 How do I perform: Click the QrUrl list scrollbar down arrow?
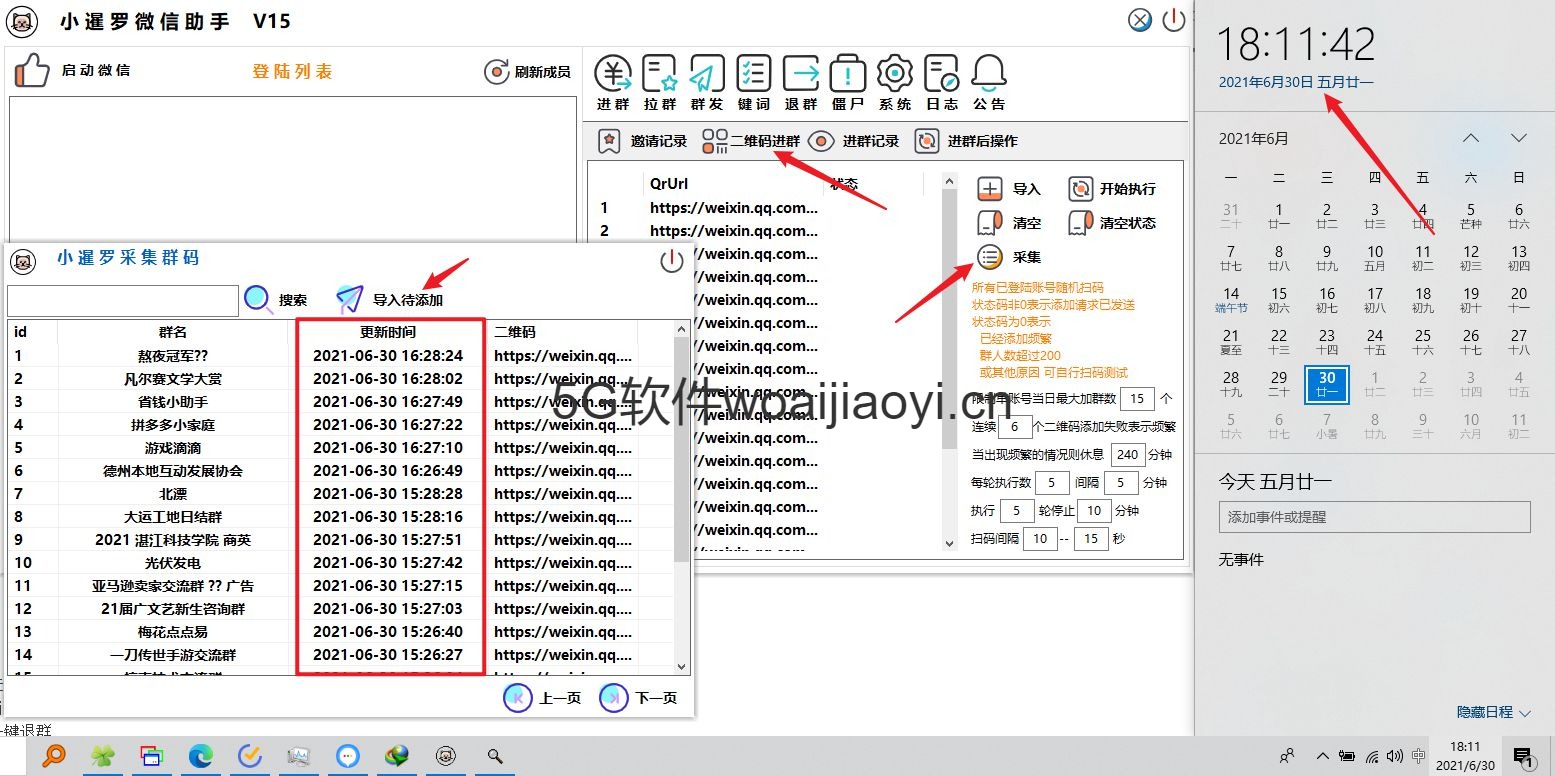949,543
